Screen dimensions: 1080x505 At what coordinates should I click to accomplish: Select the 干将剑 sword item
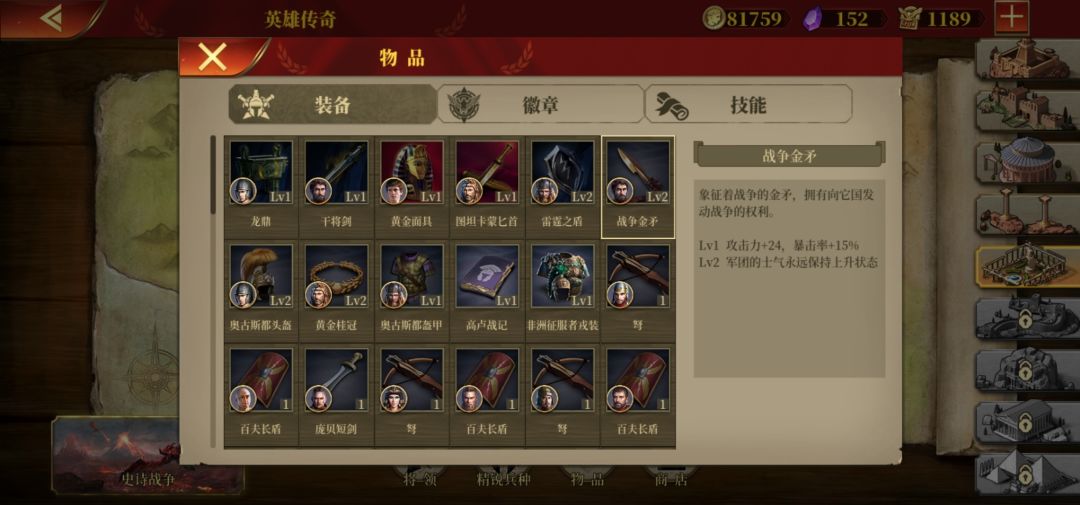(337, 187)
